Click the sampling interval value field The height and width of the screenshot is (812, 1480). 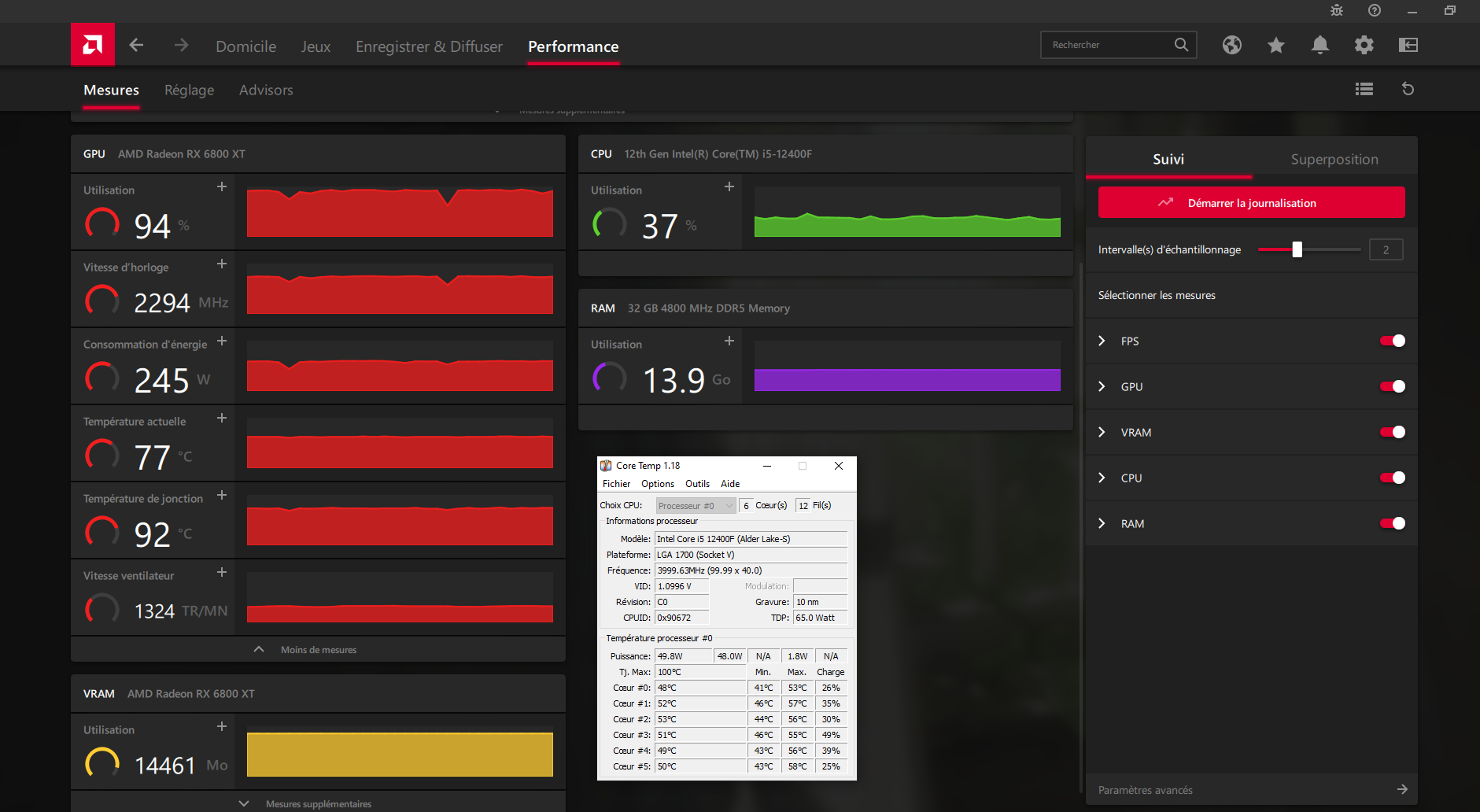[1386, 249]
